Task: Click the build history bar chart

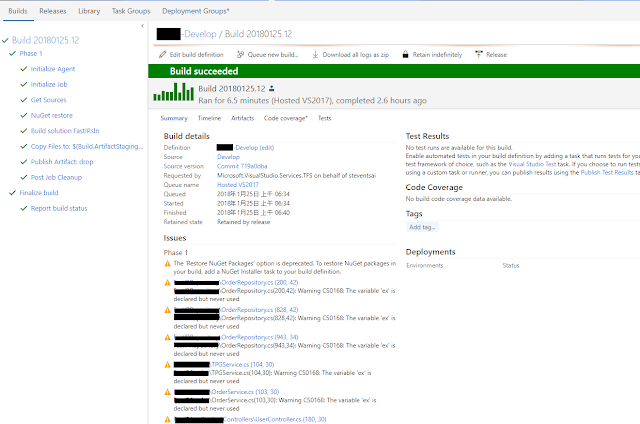Action: click(173, 92)
